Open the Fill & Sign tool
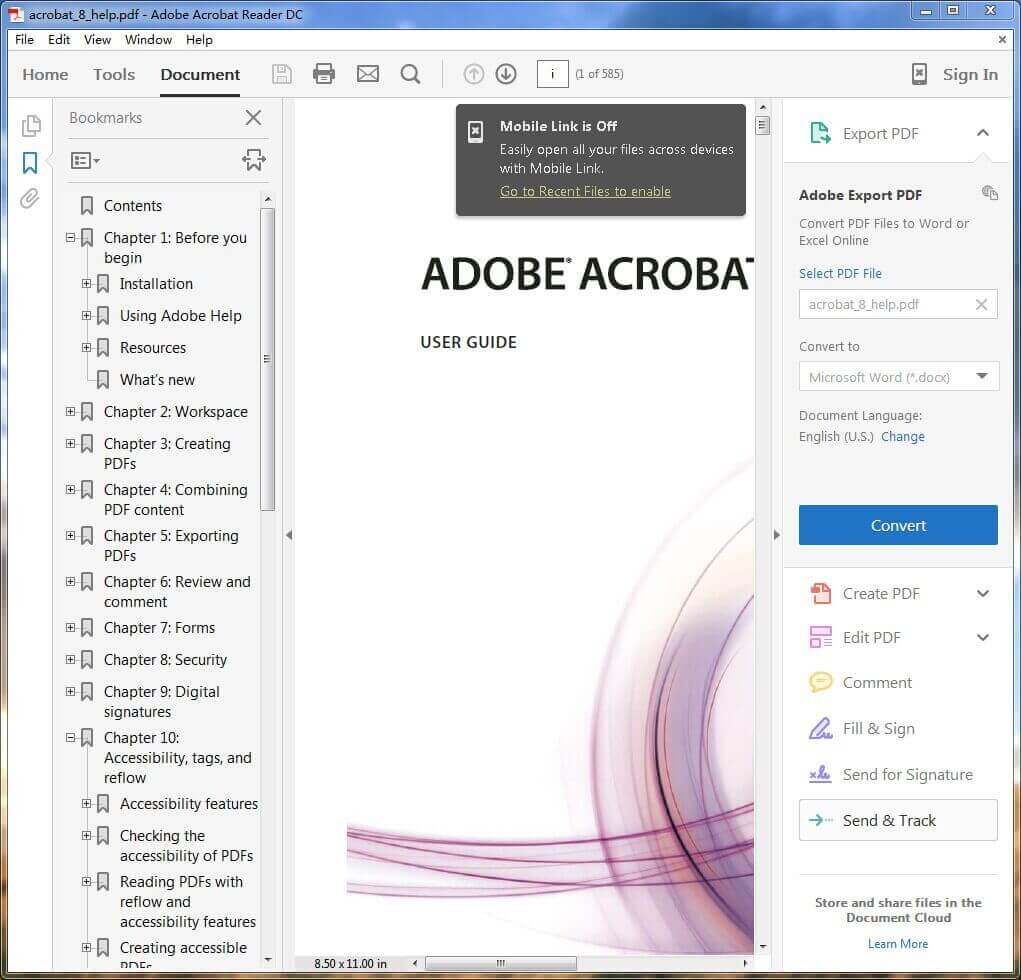Screen dimensions: 1021x980 pos(878,728)
